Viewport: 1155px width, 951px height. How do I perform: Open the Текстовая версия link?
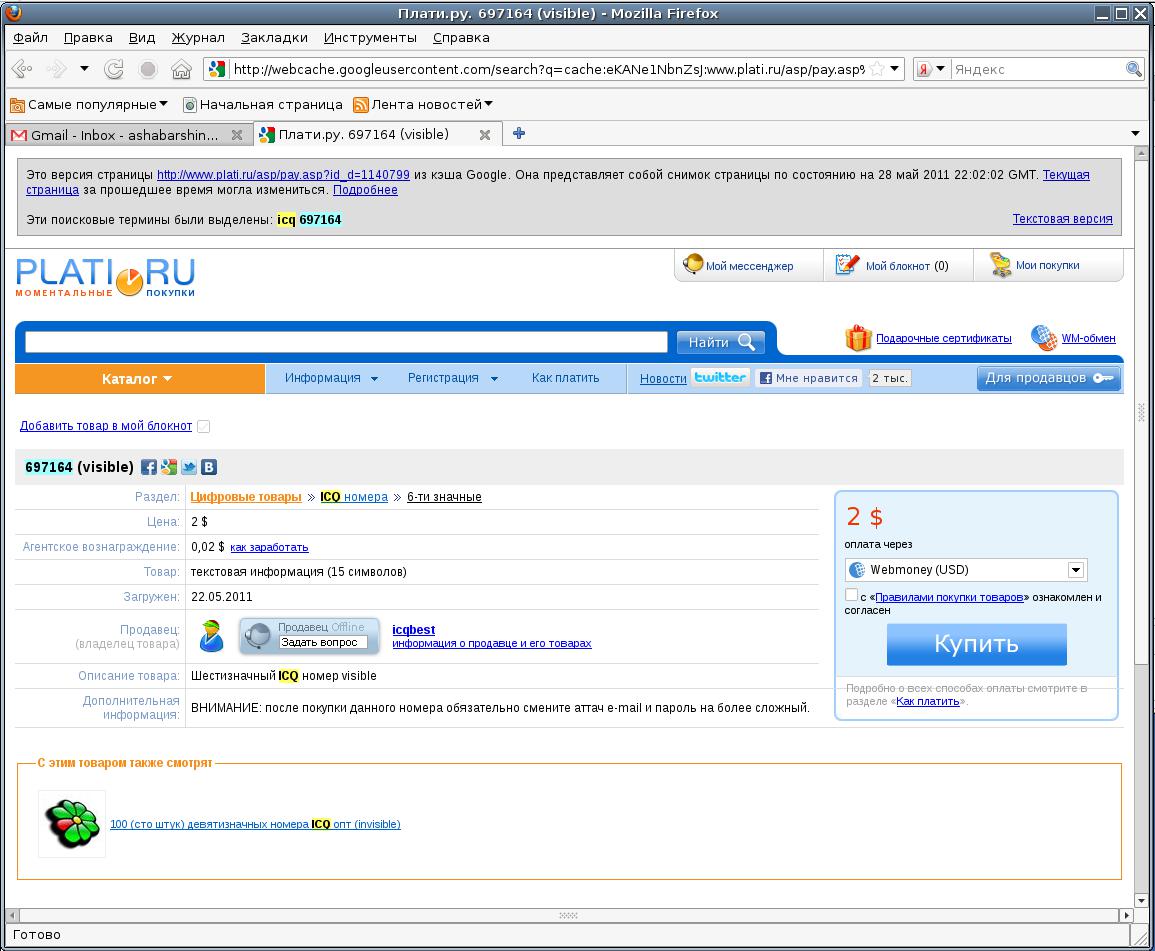[x=1062, y=219]
